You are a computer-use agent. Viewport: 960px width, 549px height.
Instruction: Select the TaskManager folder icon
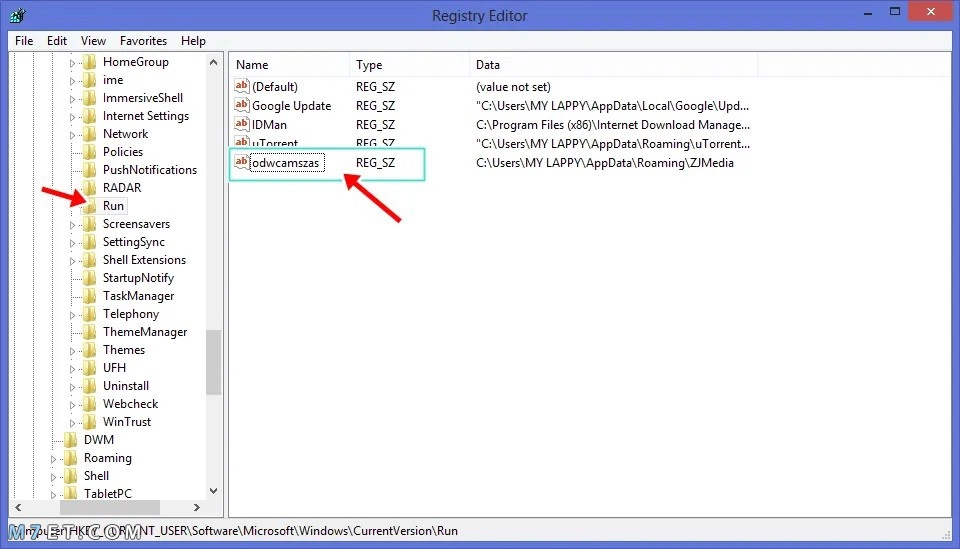[89, 296]
